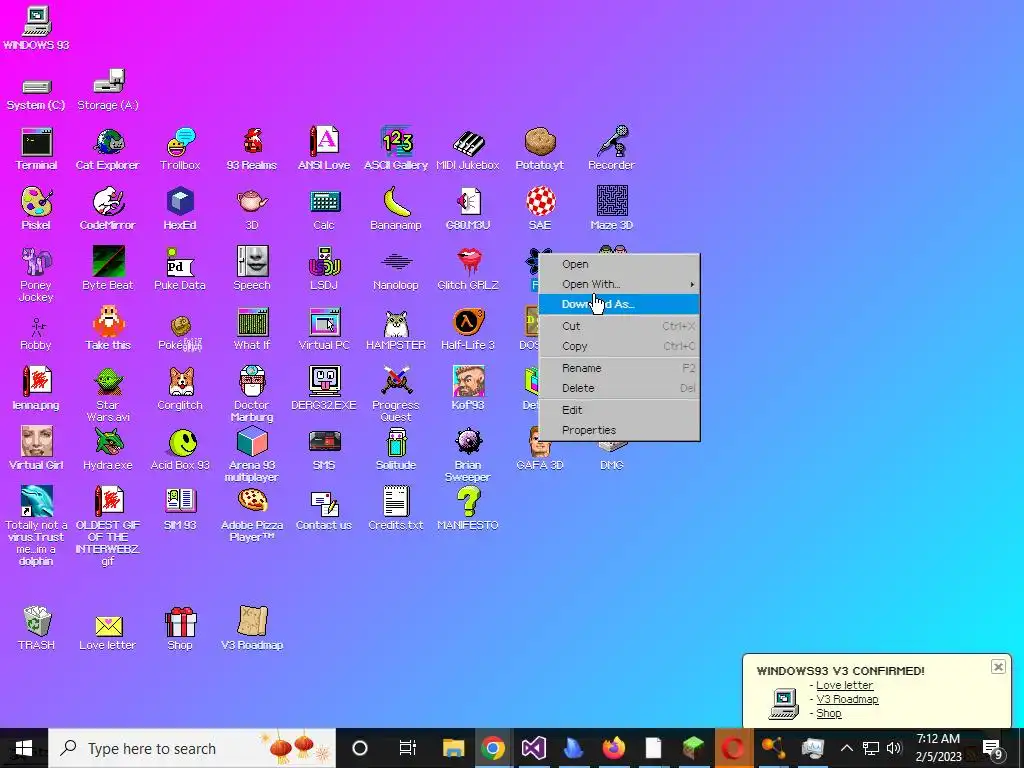Screen dimensions: 1024x768
Task: Launch MIDI Jukebox piano icon
Action: pyautogui.click(x=468, y=149)
